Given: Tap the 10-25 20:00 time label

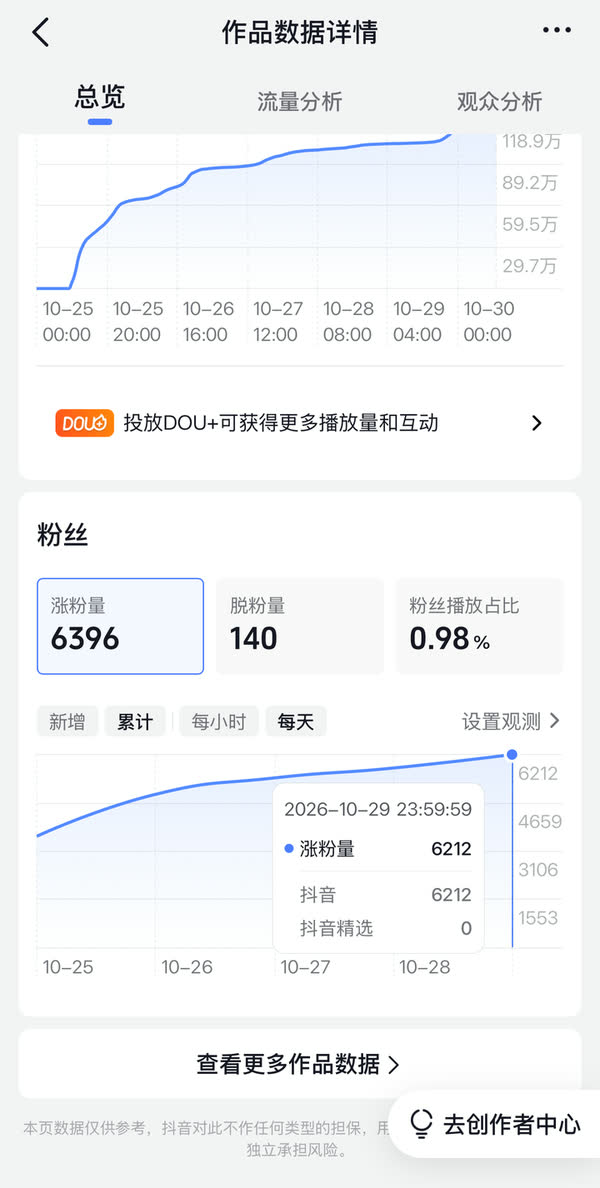Looking at the screenshot, I should click(x=138, y=321).
